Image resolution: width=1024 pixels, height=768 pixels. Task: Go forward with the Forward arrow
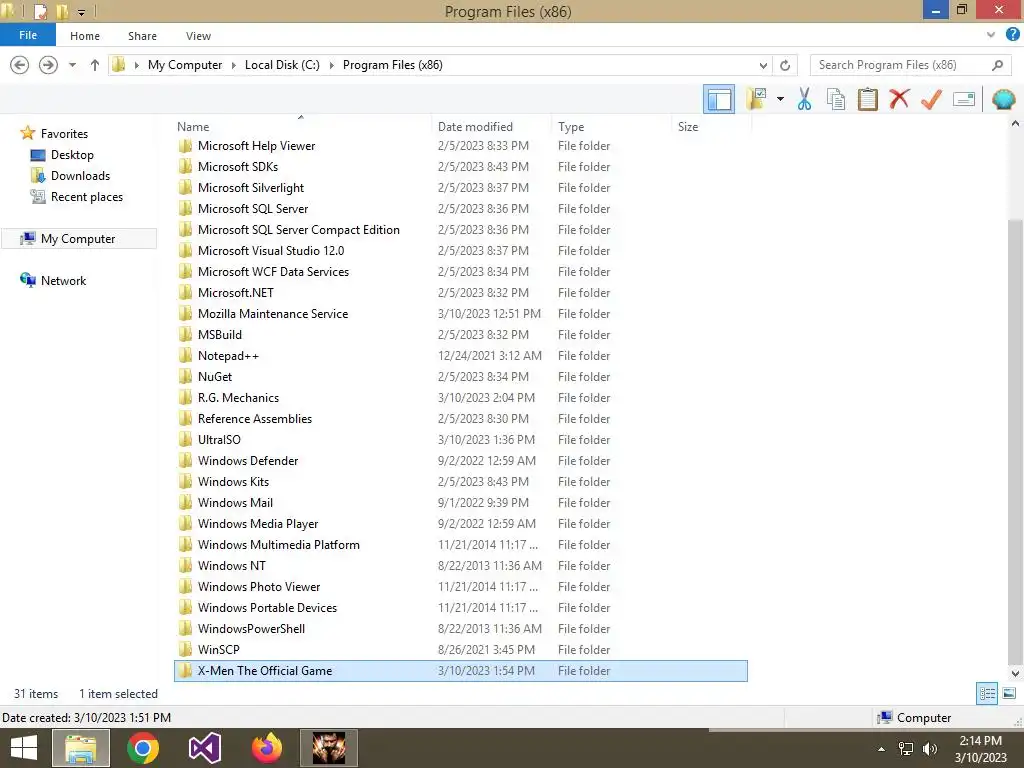click(48, 65)
